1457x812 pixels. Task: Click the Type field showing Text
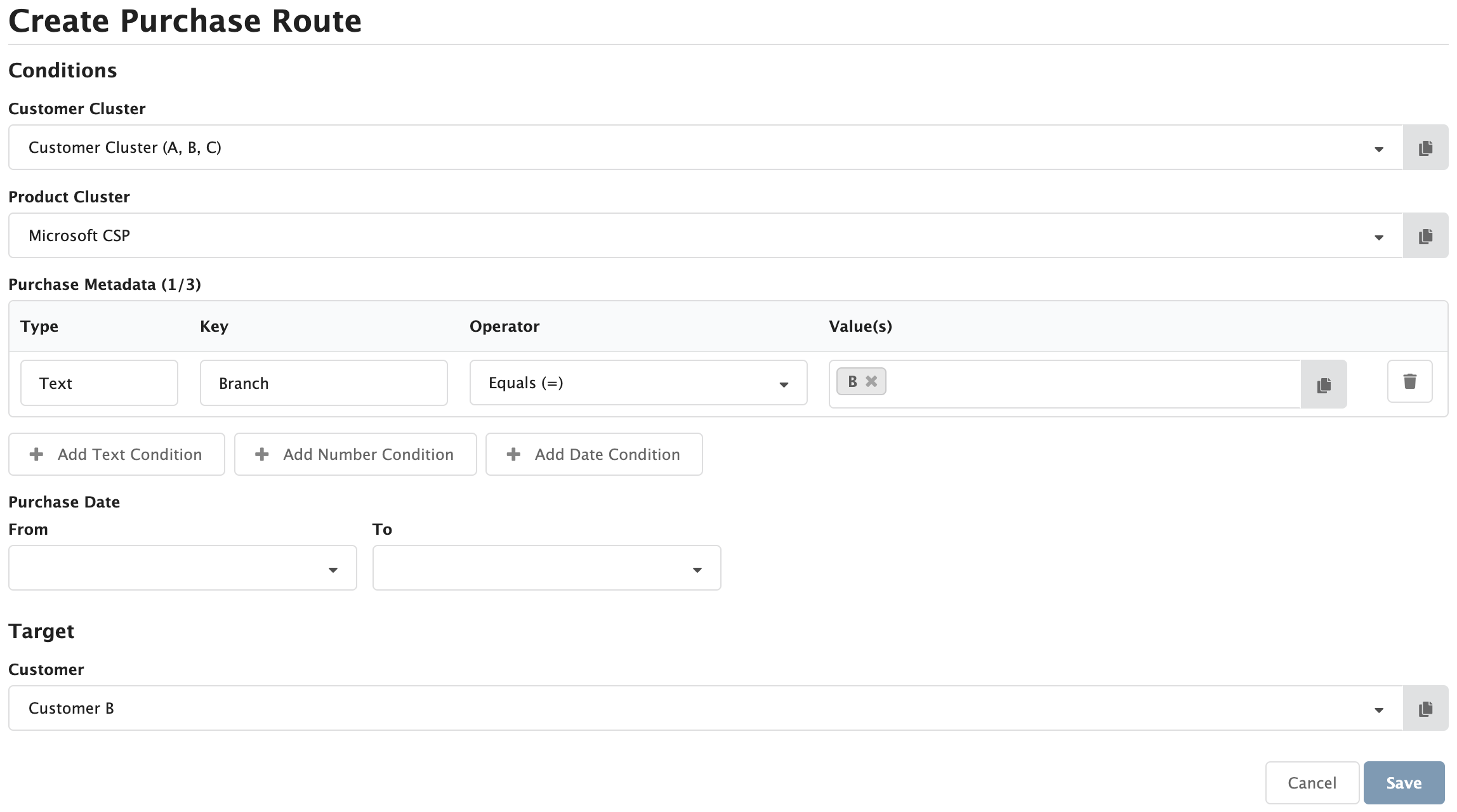point(98,383)
